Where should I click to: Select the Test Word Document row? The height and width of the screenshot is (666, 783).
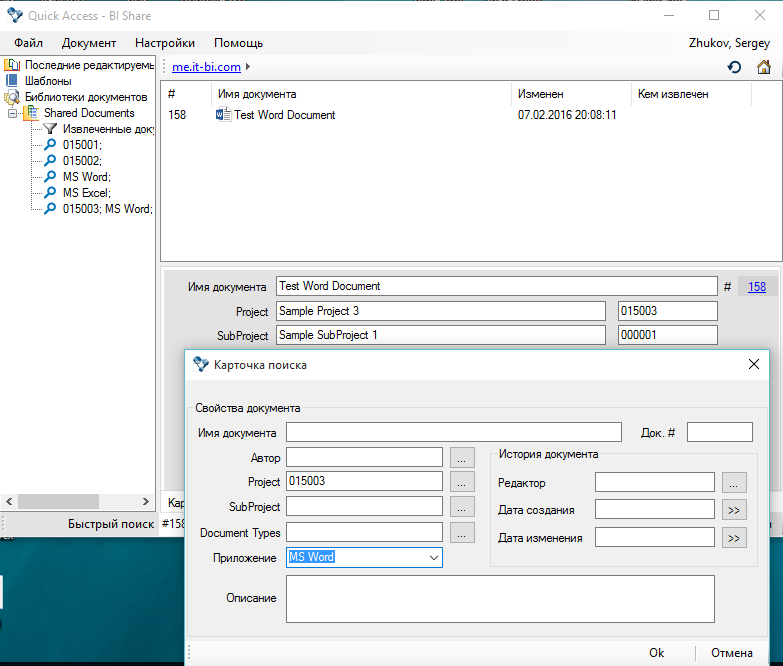(x=470, y=115)
